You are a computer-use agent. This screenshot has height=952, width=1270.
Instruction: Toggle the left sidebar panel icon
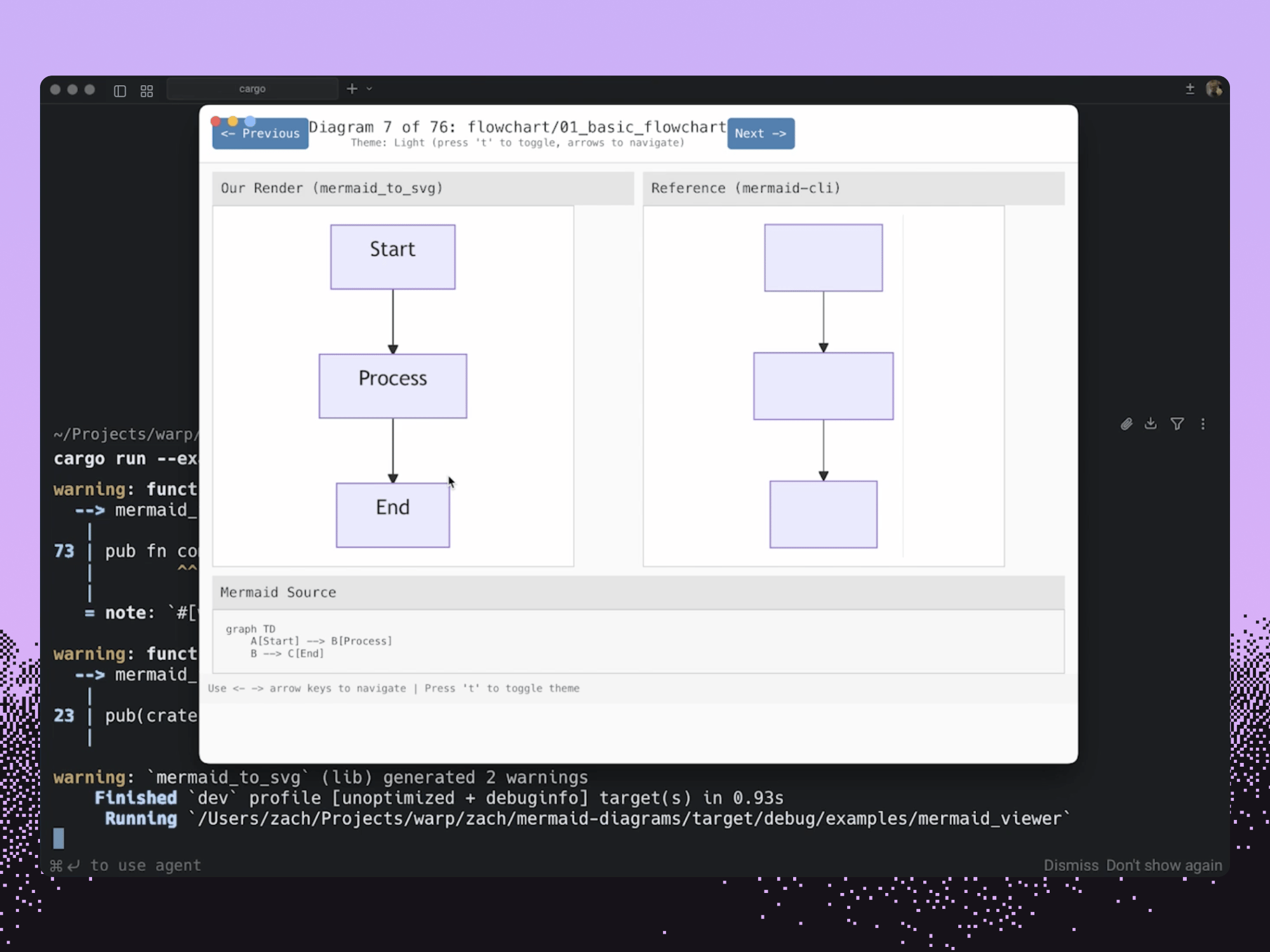120,91
